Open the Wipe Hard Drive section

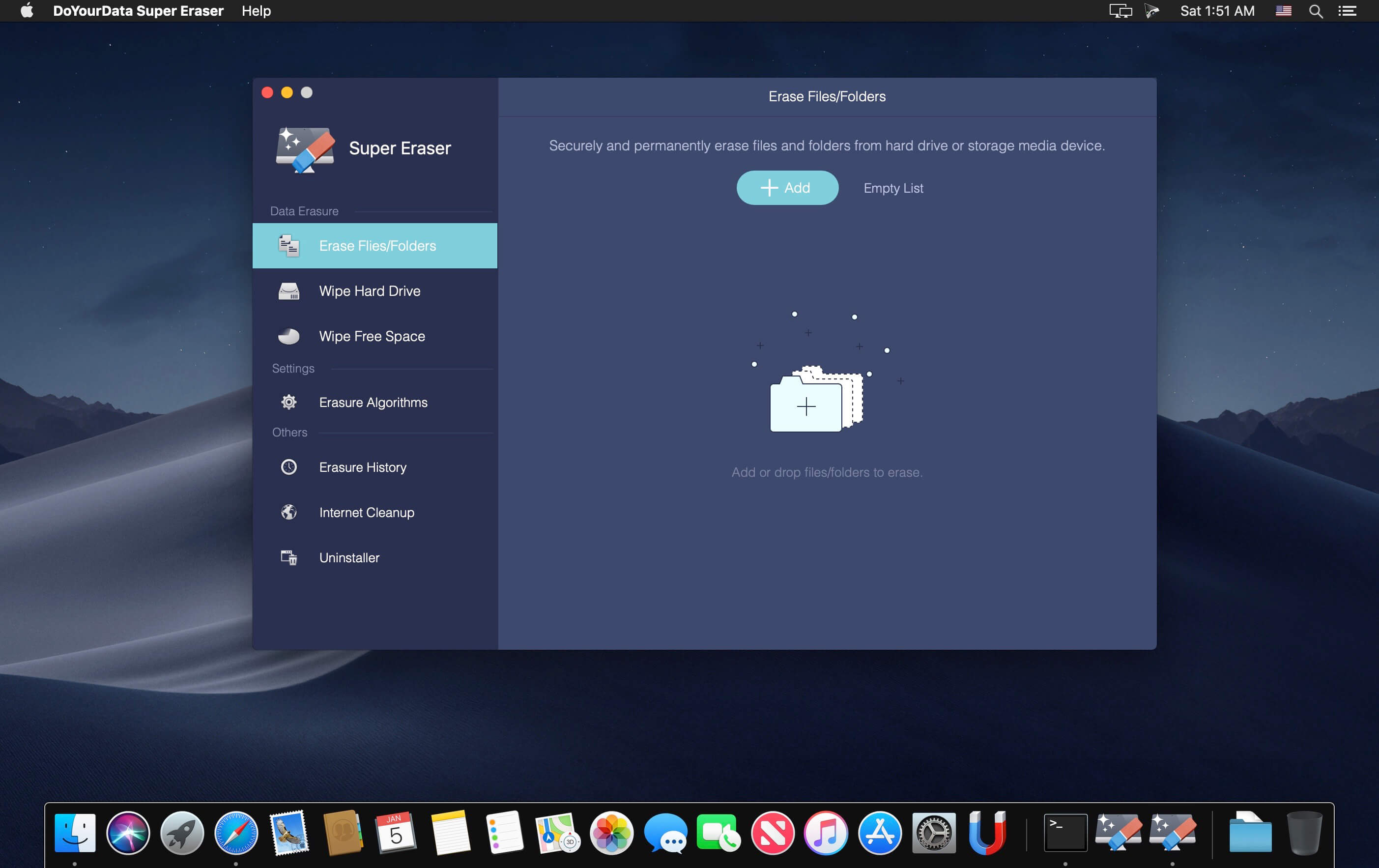[x=374, y=291]
